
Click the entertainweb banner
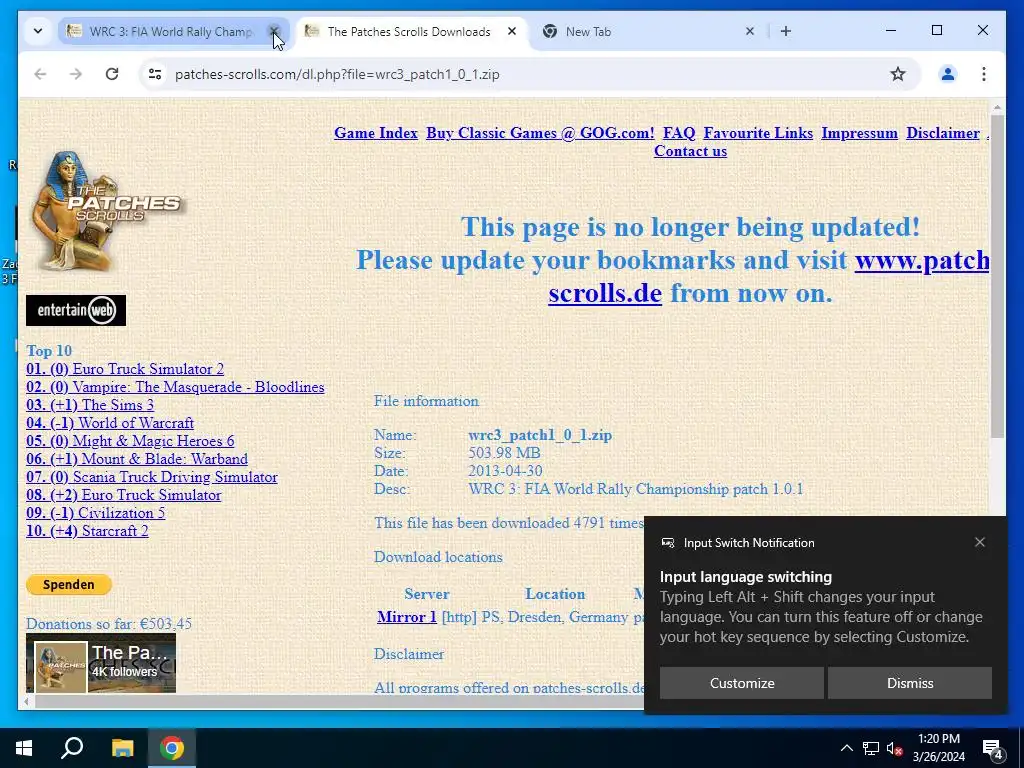click(76, 310)
